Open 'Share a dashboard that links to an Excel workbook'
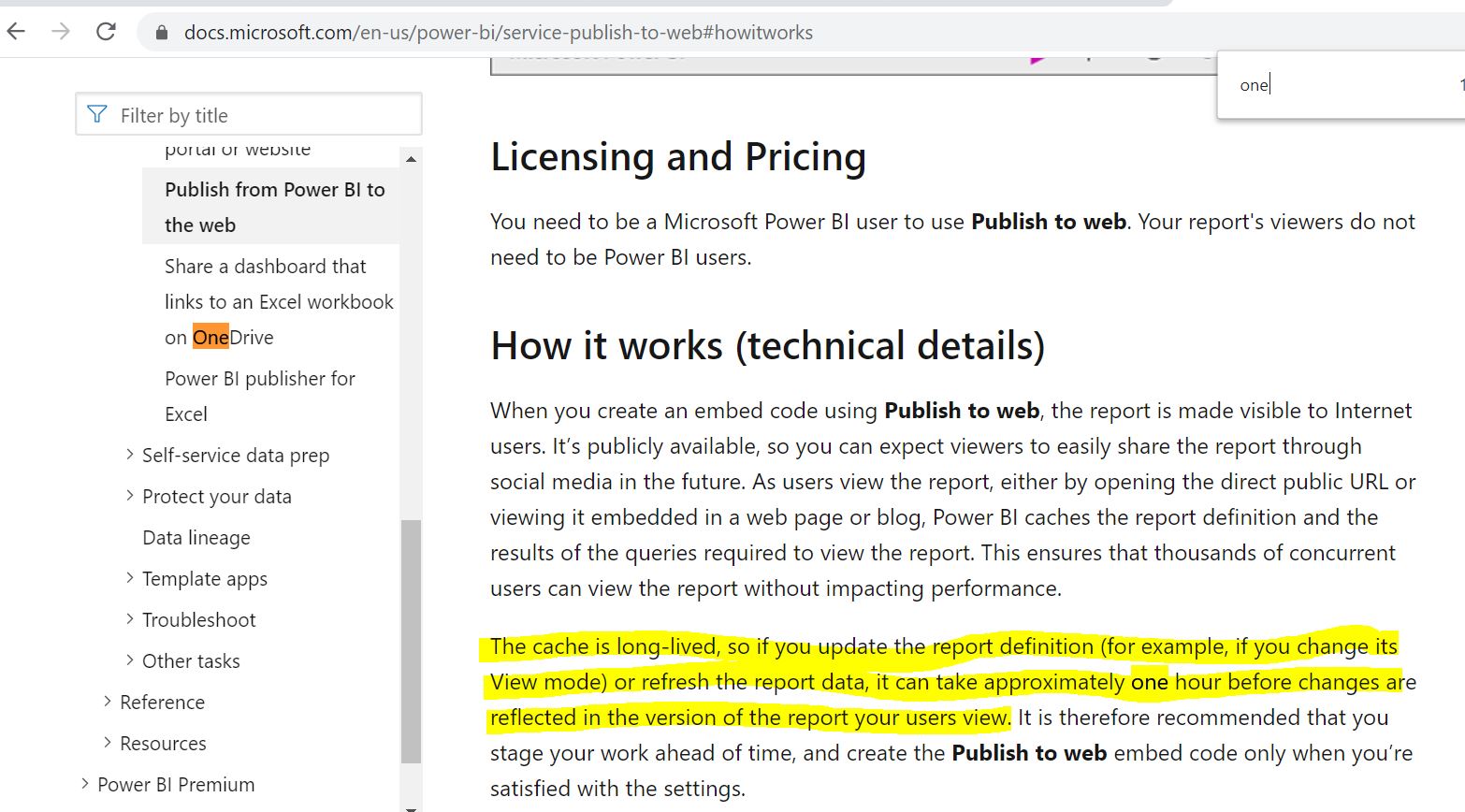1465x812 pixels. [x=279, y=301]
